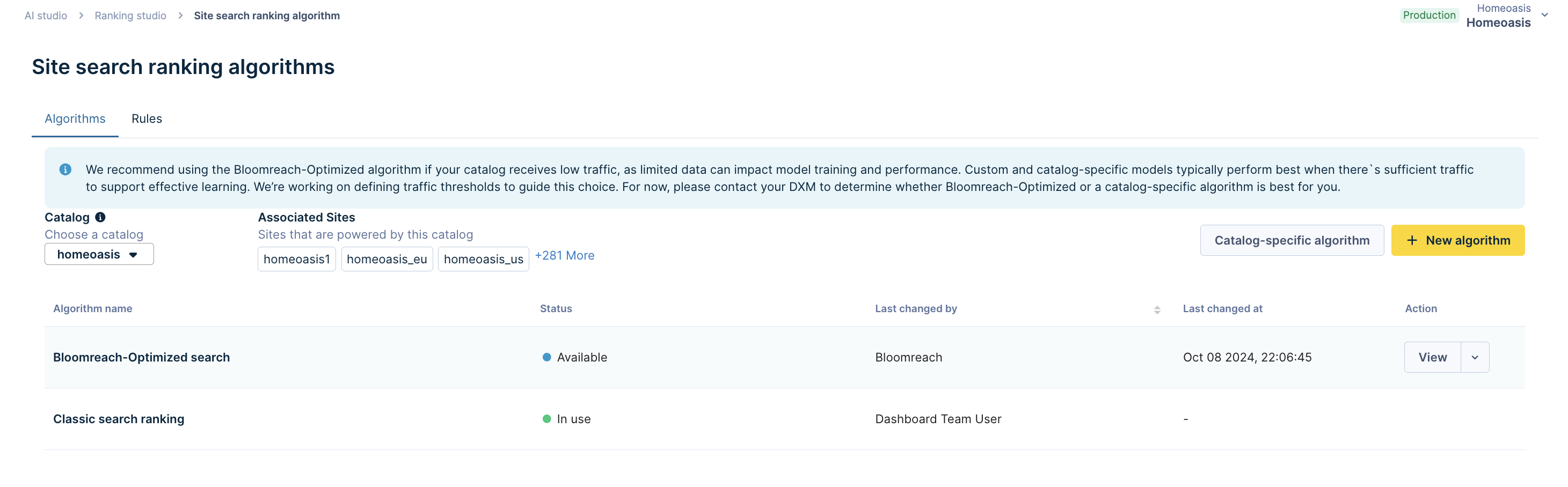Select the Classic search ranking row name
The height and width of the screenshot is (487, 1568).
[119, 419]
